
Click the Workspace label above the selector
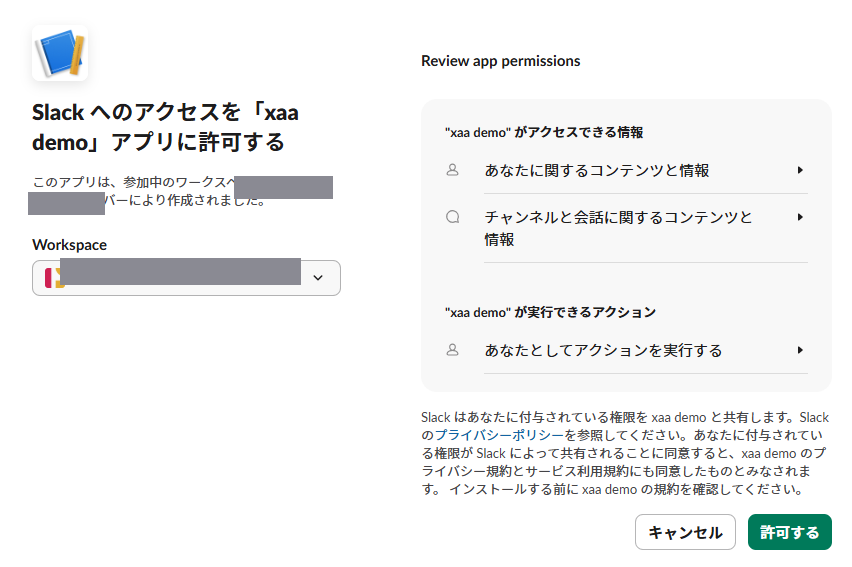[70, 245]
